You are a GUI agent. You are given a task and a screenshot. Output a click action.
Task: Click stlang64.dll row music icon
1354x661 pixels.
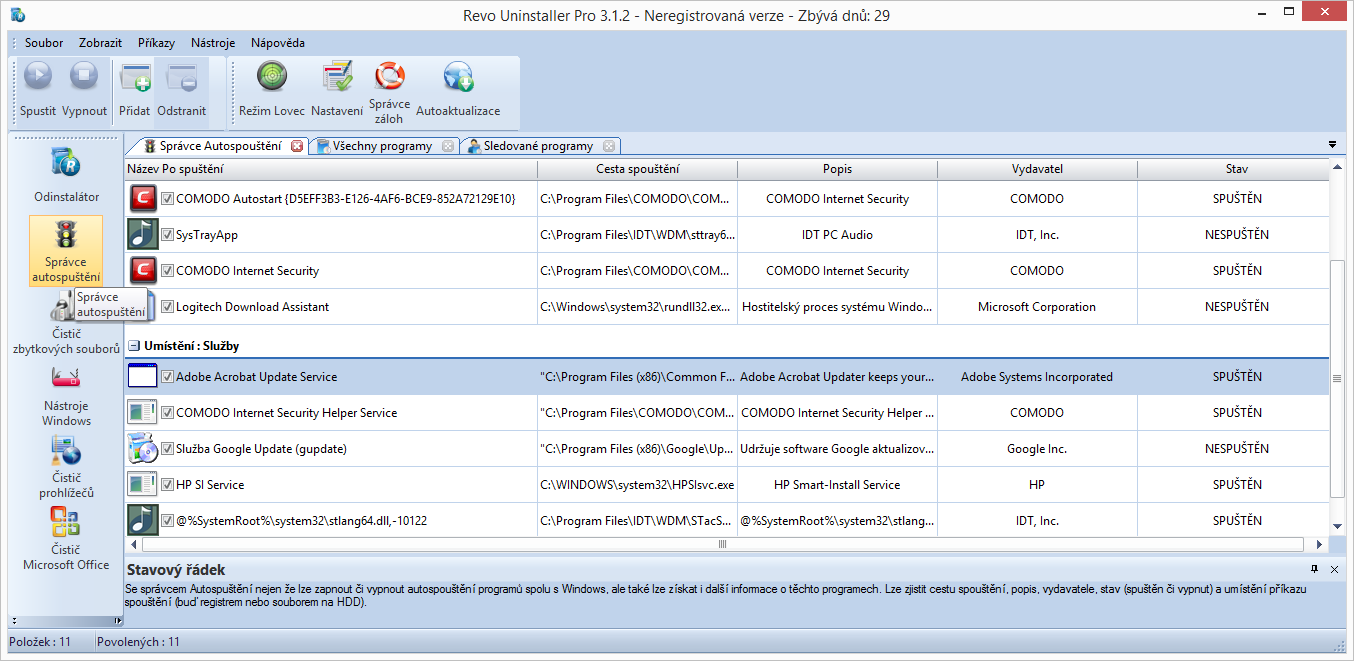143,521
